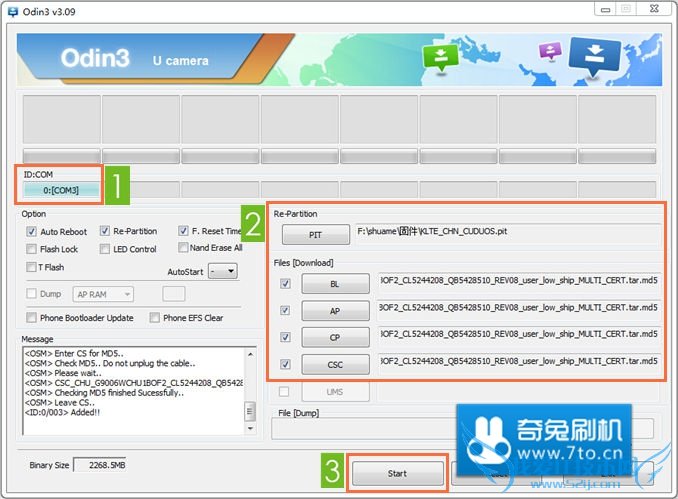678x499 pixels.
Task: Click the Start button
Action: point(397,473)
